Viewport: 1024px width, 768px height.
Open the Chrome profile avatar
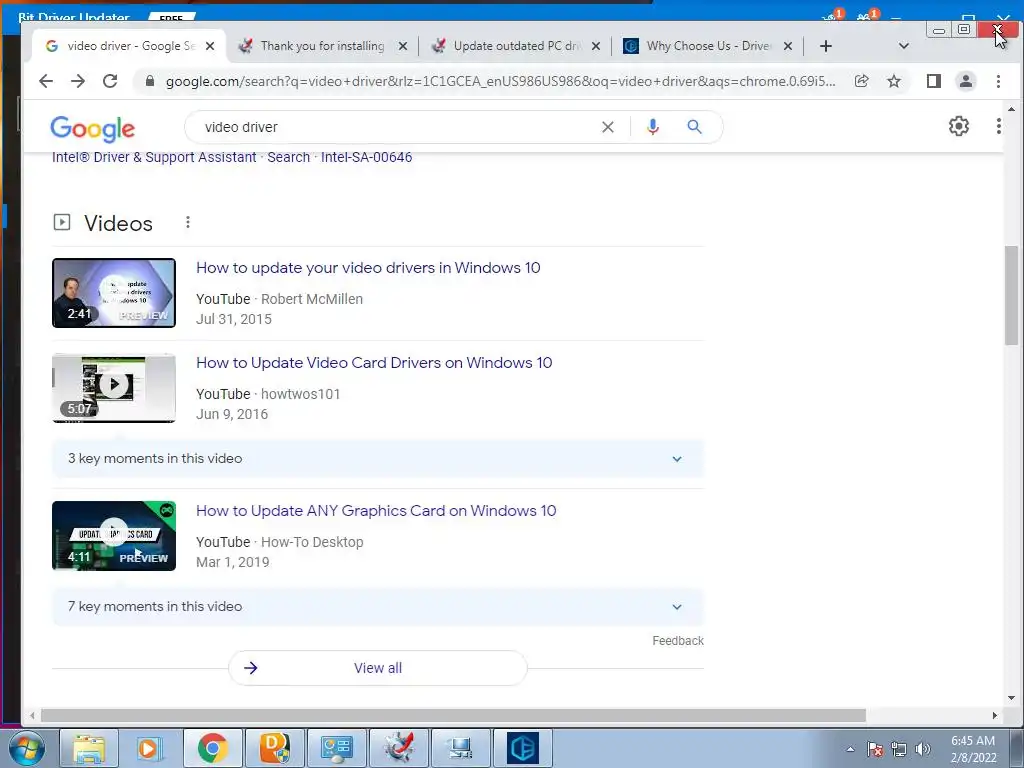click(966, 81)
